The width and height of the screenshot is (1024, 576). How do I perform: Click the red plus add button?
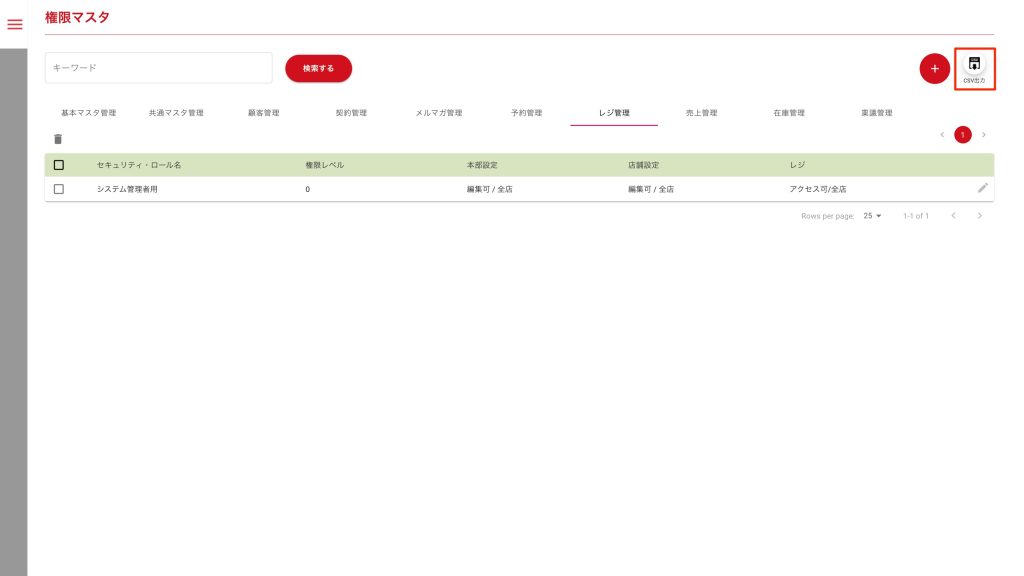click(x=934, y=69)
